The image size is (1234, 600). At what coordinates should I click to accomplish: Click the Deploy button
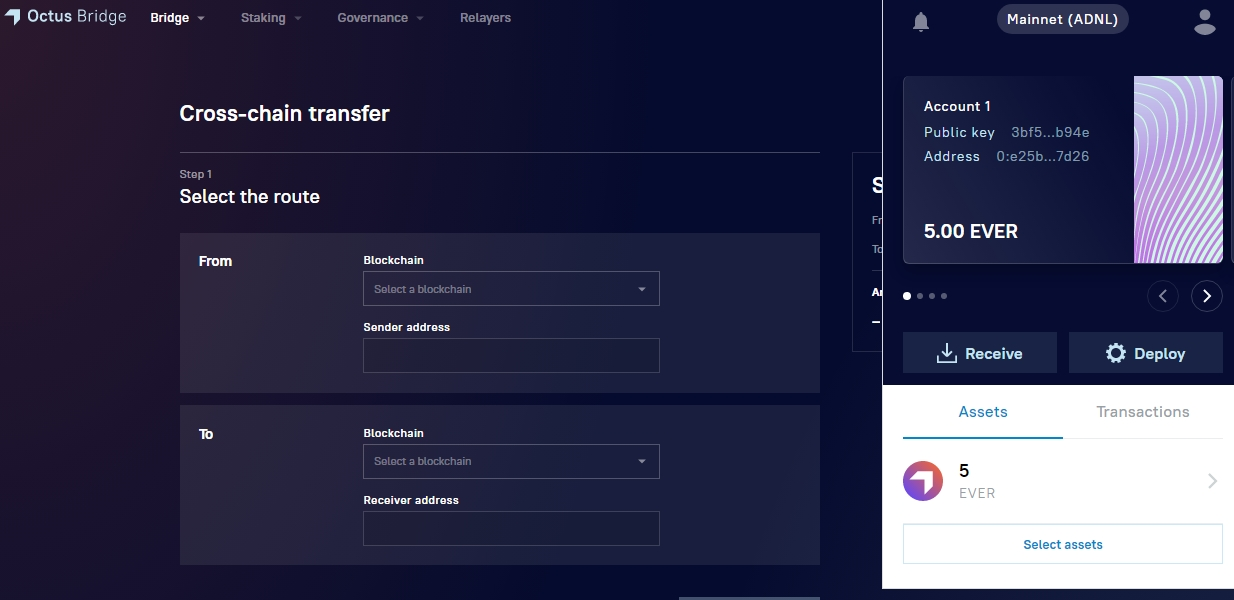pos(1146,353)
